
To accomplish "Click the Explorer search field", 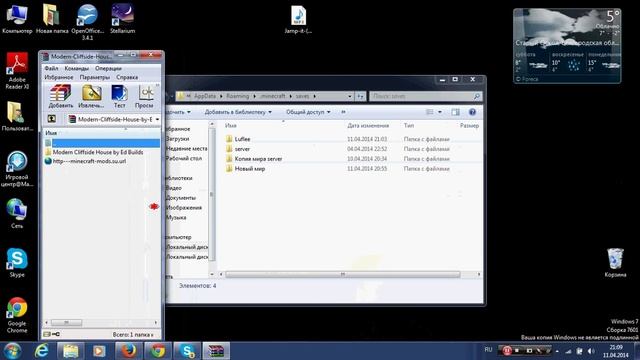I will pos(425,96).
